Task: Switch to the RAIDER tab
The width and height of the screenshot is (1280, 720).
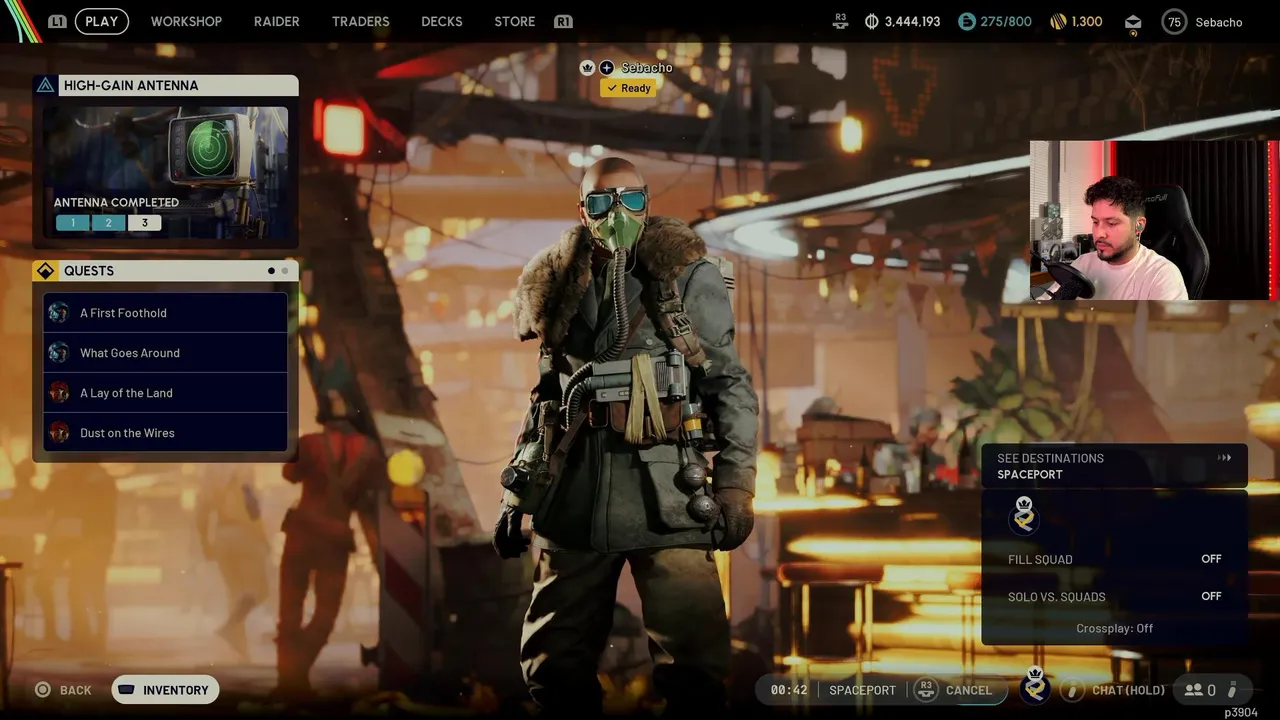Action: 276,21
